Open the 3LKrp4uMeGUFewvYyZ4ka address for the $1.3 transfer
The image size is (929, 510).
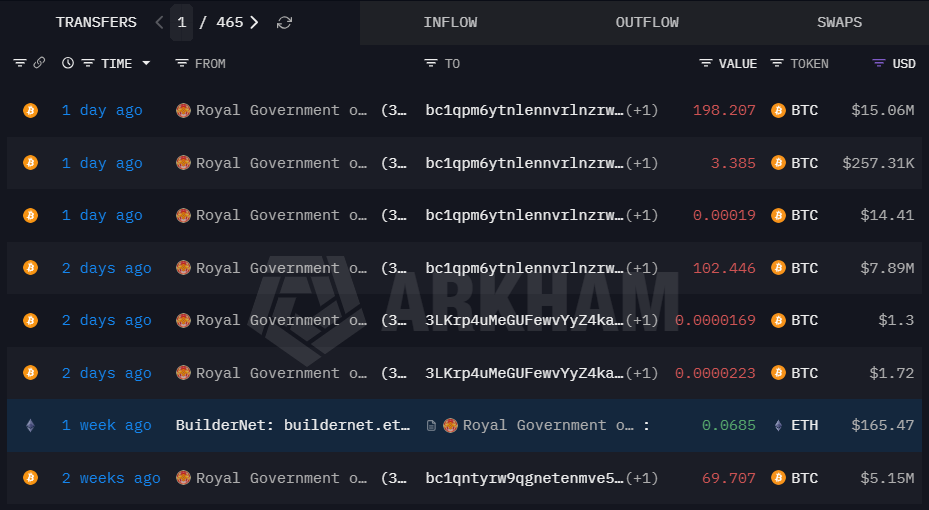[524, 320]
